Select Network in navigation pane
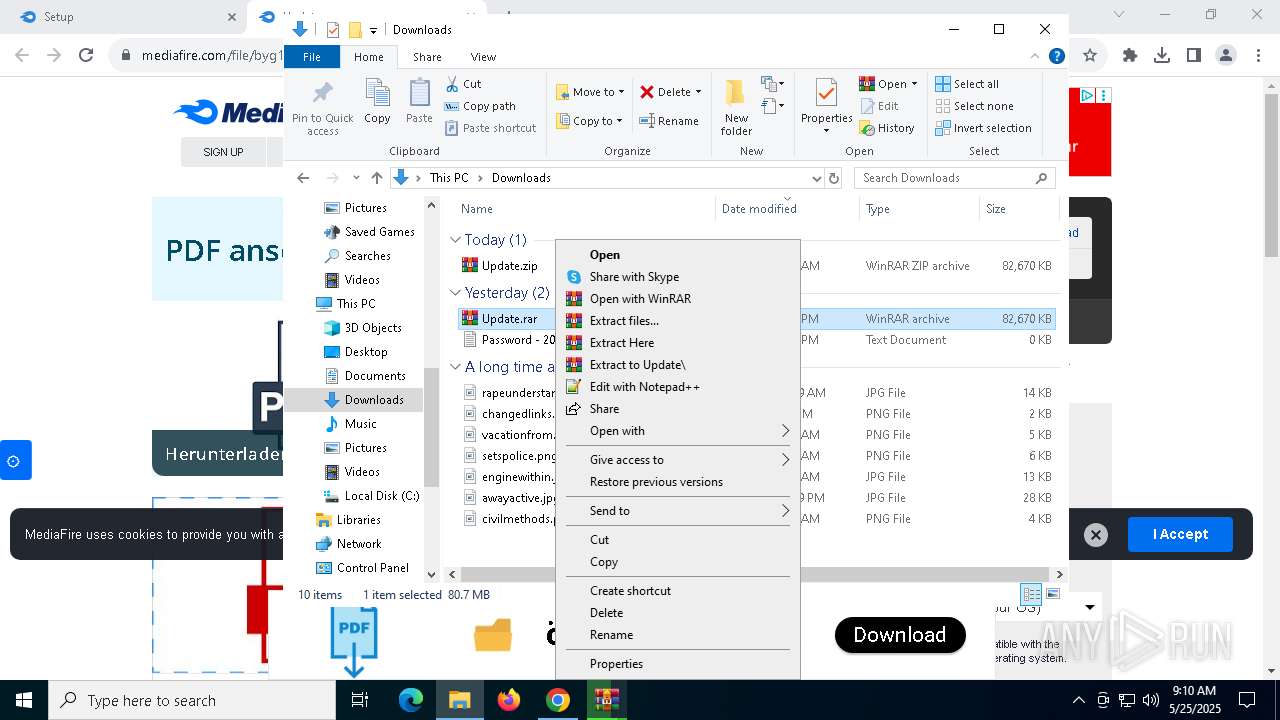The height and width of the screenshot is (720, 1280). [359, 544]
